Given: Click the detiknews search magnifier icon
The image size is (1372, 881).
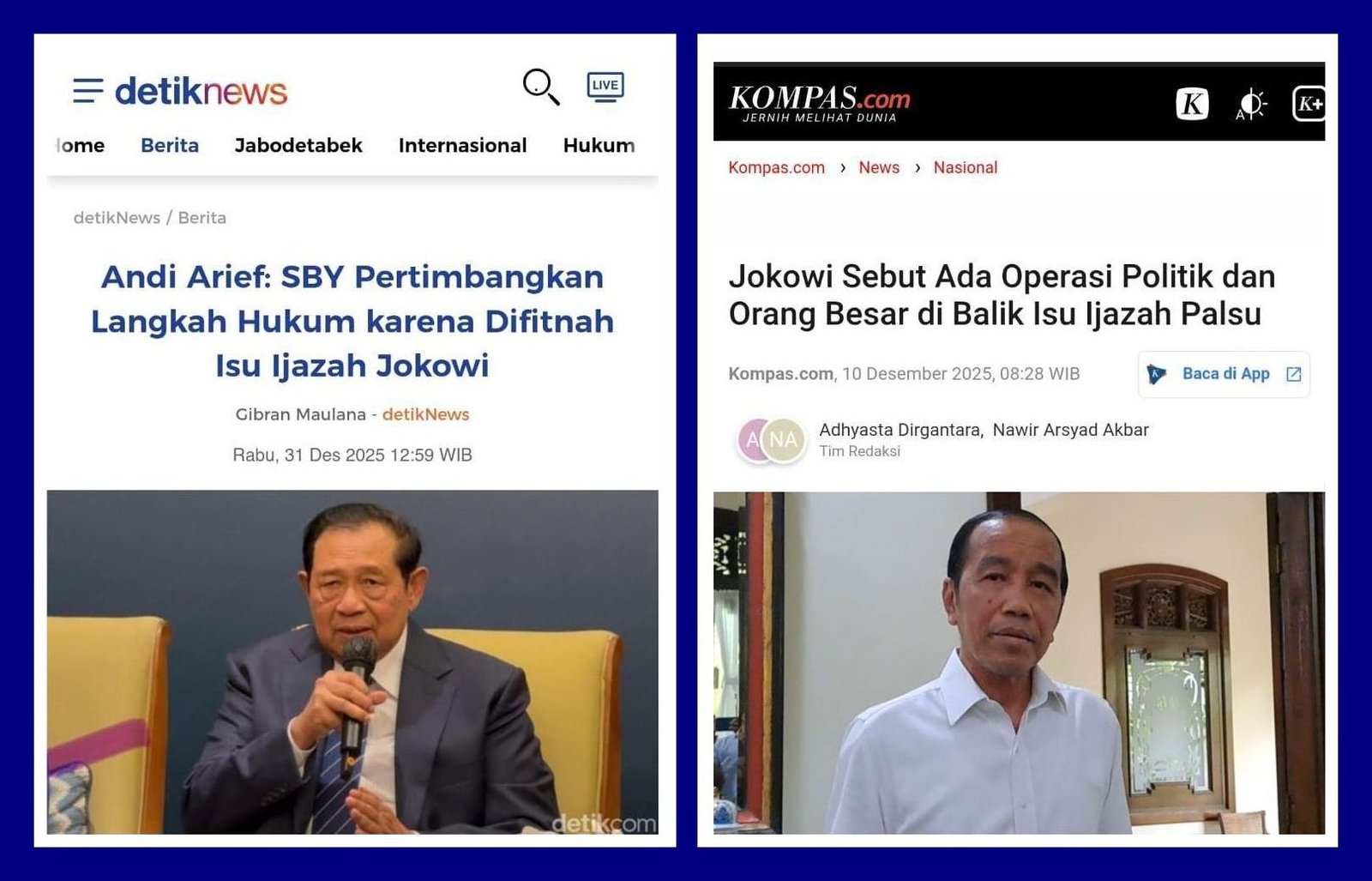Looking at the screenshot, I should click(x=541, y=87).
